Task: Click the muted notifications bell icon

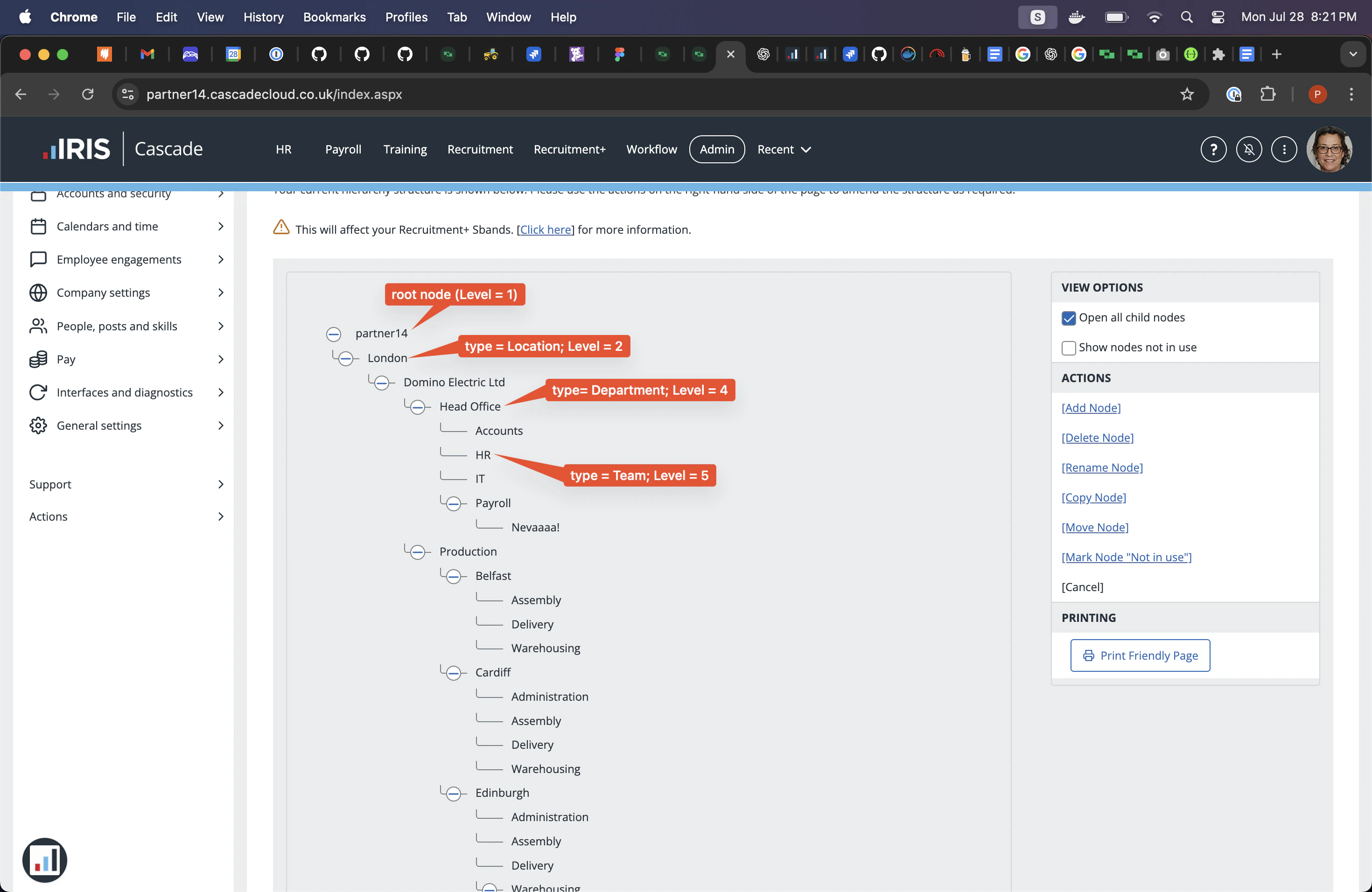Action: pos(1249,149)
